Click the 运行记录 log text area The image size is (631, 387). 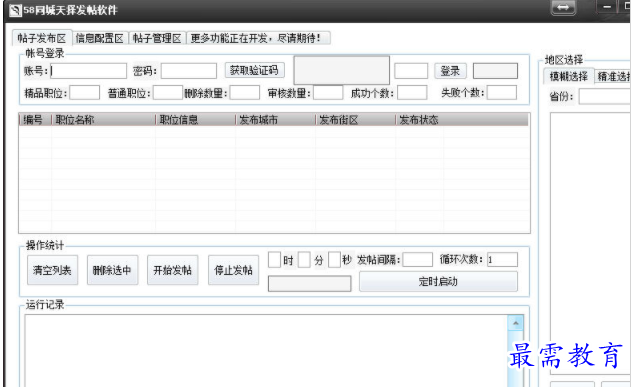tap(266, 351)
